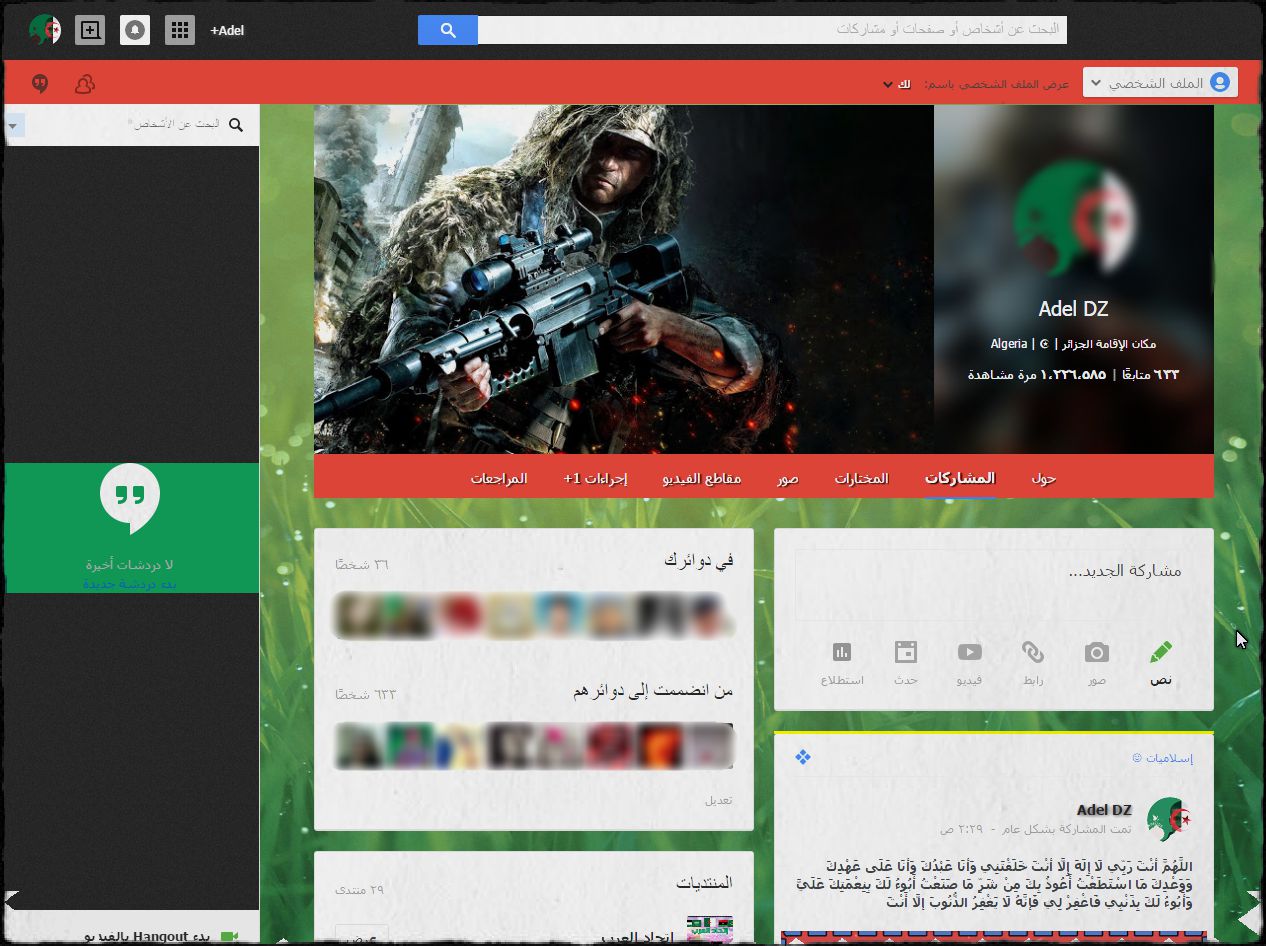This screenshot has width=1266, height=946.
Task: Open the الملف الشخصي dropdown
Action: (1160, 83)
